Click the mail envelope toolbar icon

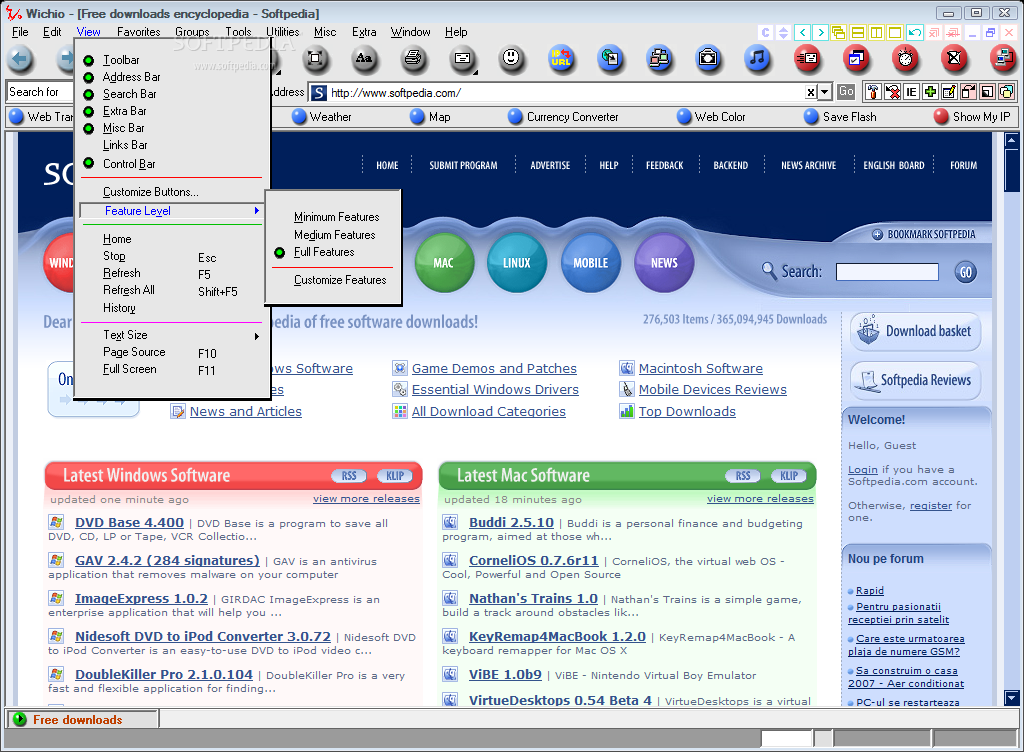(x=462, y=59)
